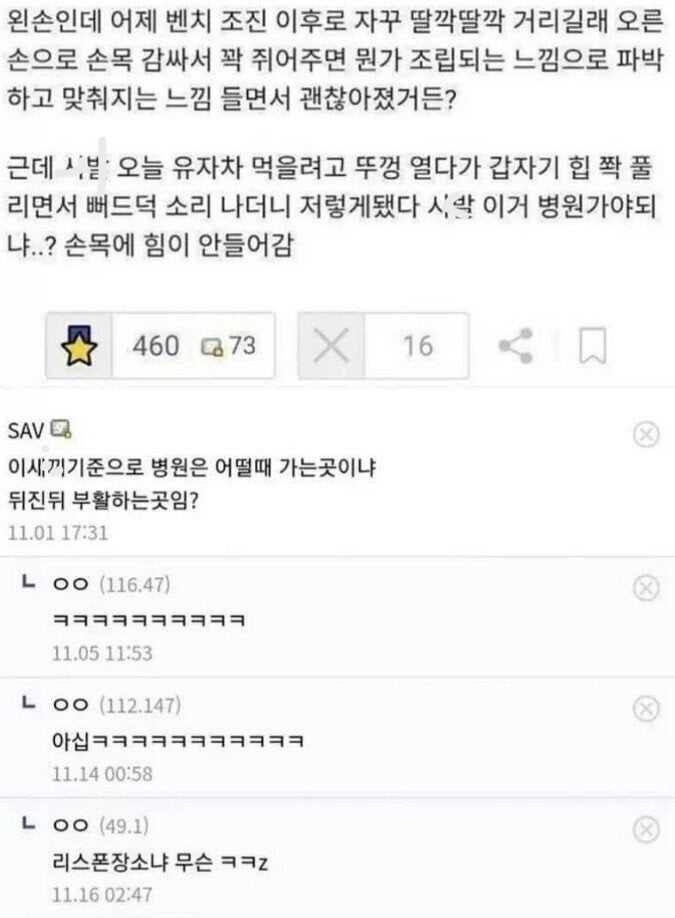Screen dimensions: 675x918
Task: Bookmark the post with the bookmark icon
Action: (592, 345)
